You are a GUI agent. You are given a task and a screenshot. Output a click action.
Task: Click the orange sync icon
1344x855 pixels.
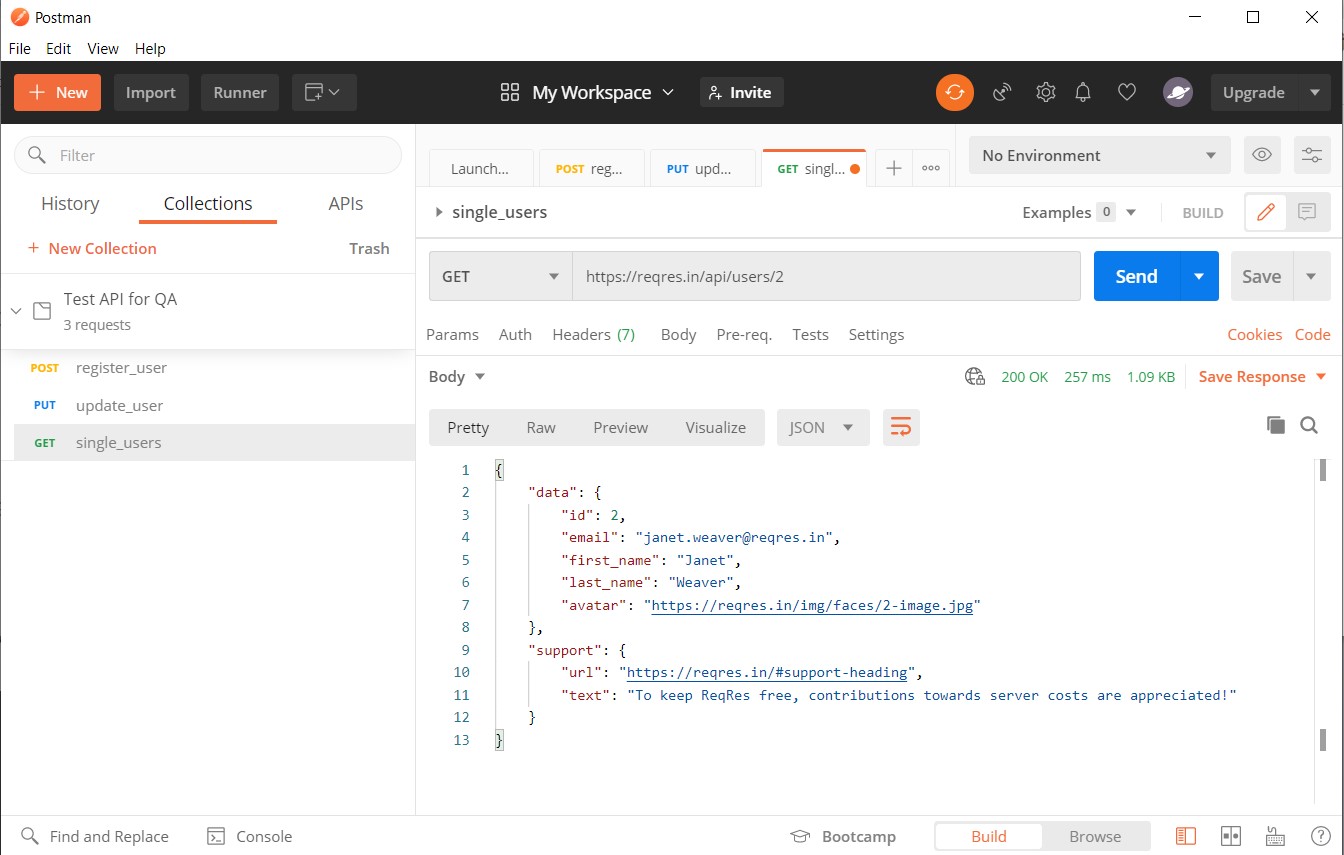coord(954,92)
